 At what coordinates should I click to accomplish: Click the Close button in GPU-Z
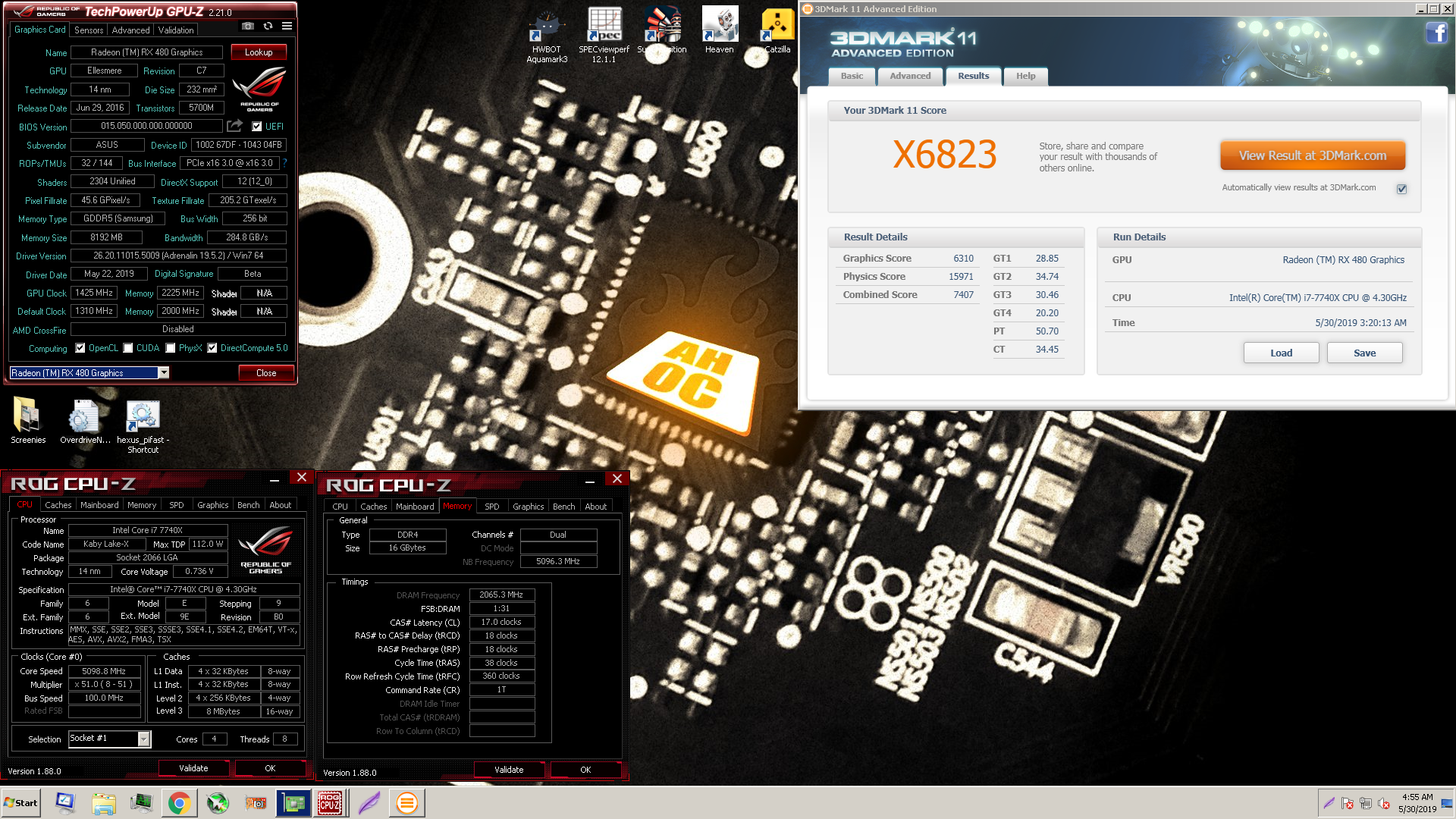[x=266, y=373]
